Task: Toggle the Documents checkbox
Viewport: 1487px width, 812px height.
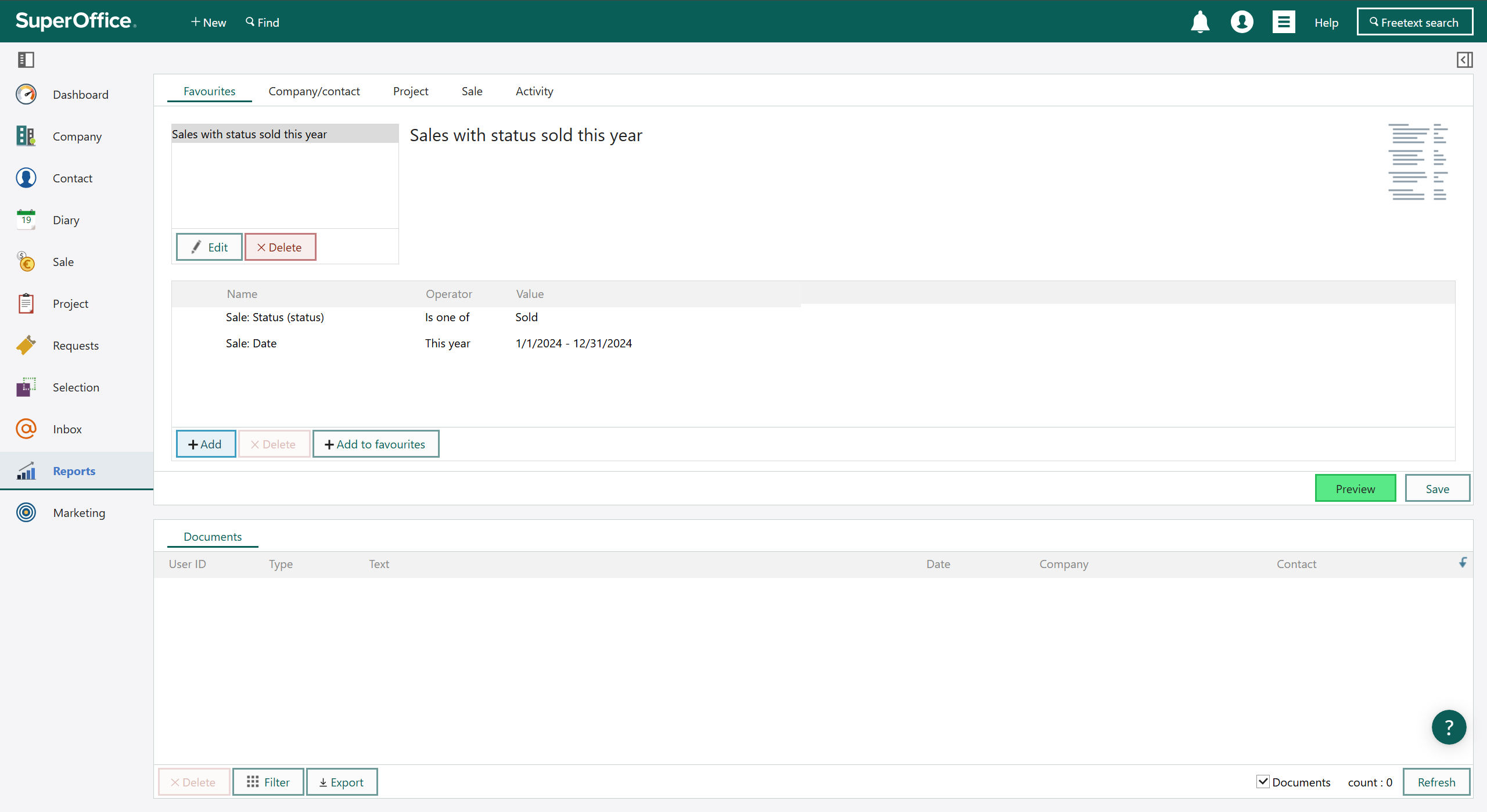Action: click(x=1263, y=782)
